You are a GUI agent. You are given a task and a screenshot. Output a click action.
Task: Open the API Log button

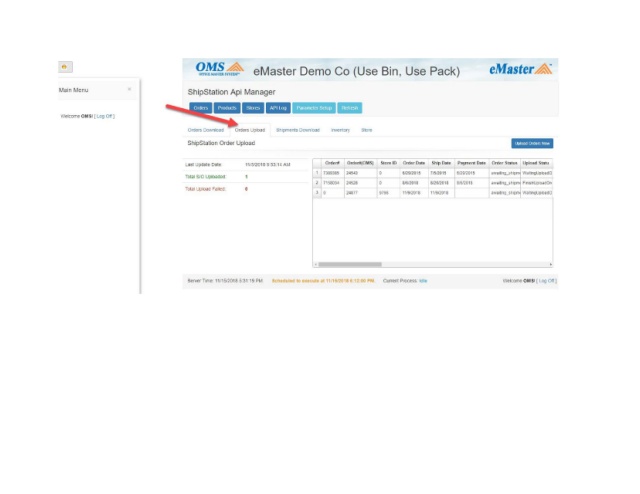click(279, 108)
